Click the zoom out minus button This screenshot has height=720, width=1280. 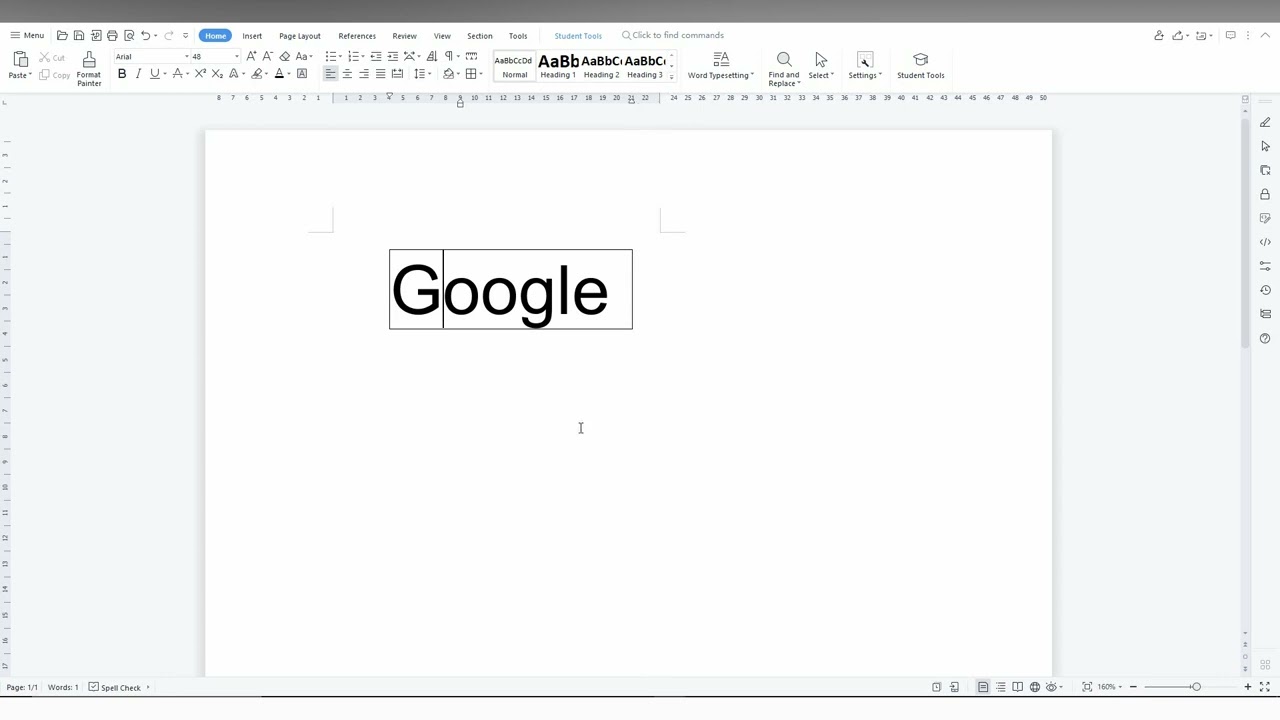tap(1133, 687)
